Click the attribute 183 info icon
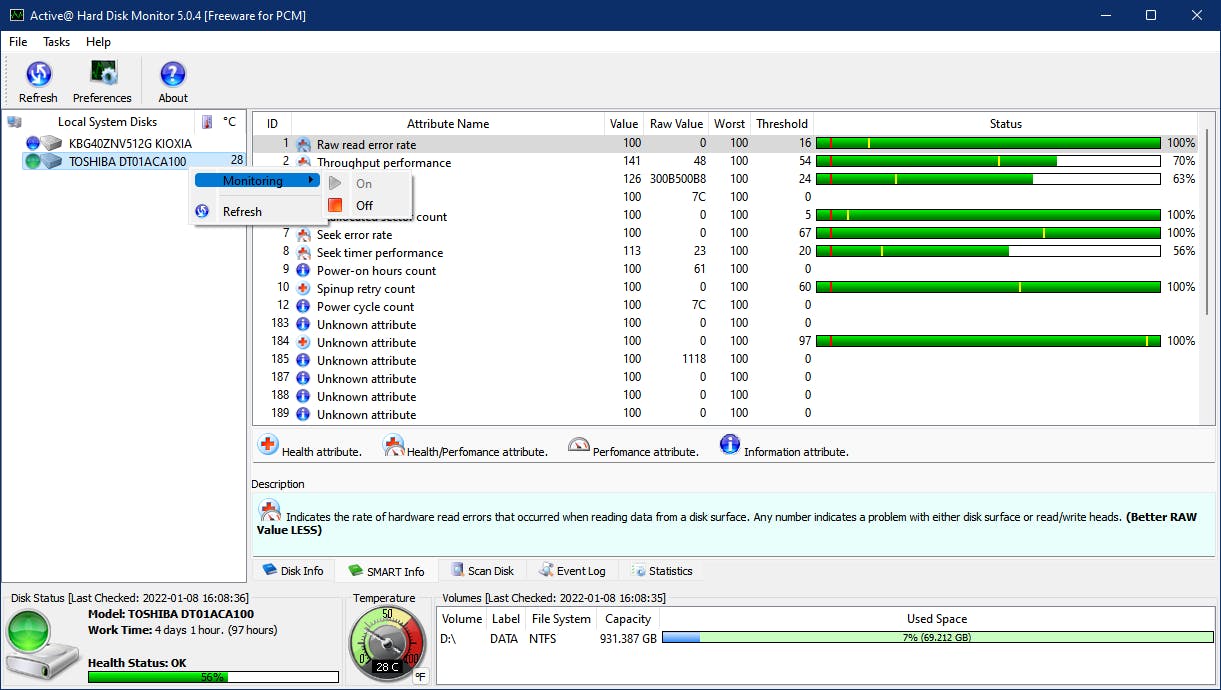The width and height of the screenshot is (1221, 690). pos(304,325)
